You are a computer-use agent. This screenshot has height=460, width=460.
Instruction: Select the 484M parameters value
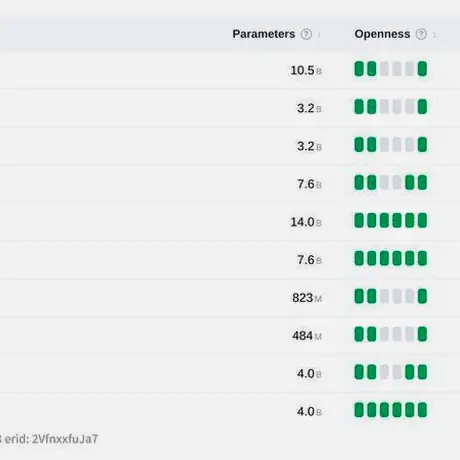(307, 336)
